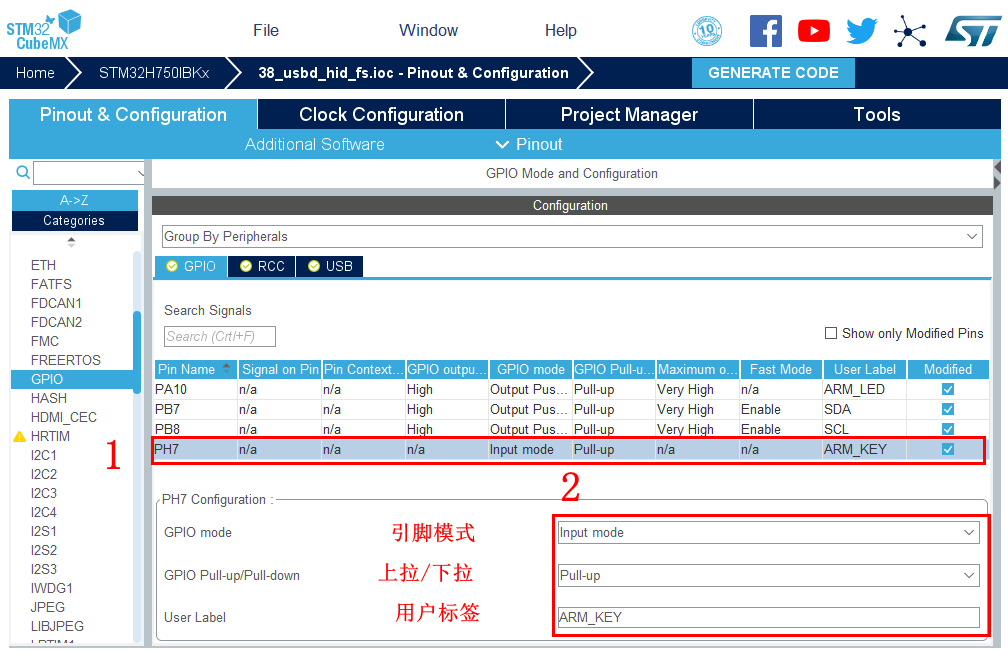Click the GENERATE CODE button
This screenshot has width=1008, height=652.
click(x=773, y=73)
